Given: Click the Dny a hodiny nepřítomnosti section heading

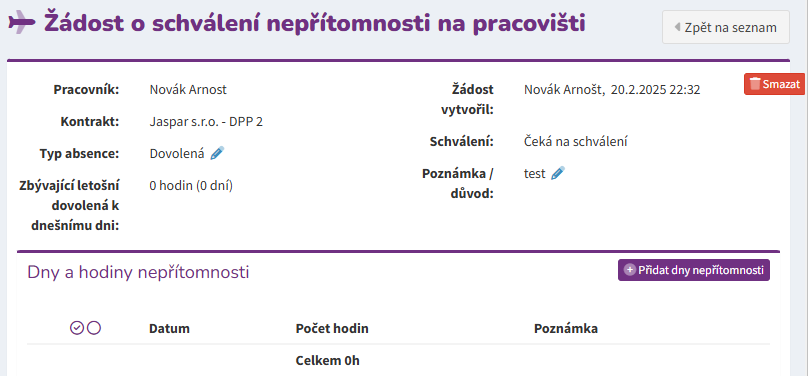Looking at the screenshot, I should click(x=138, y=272).
